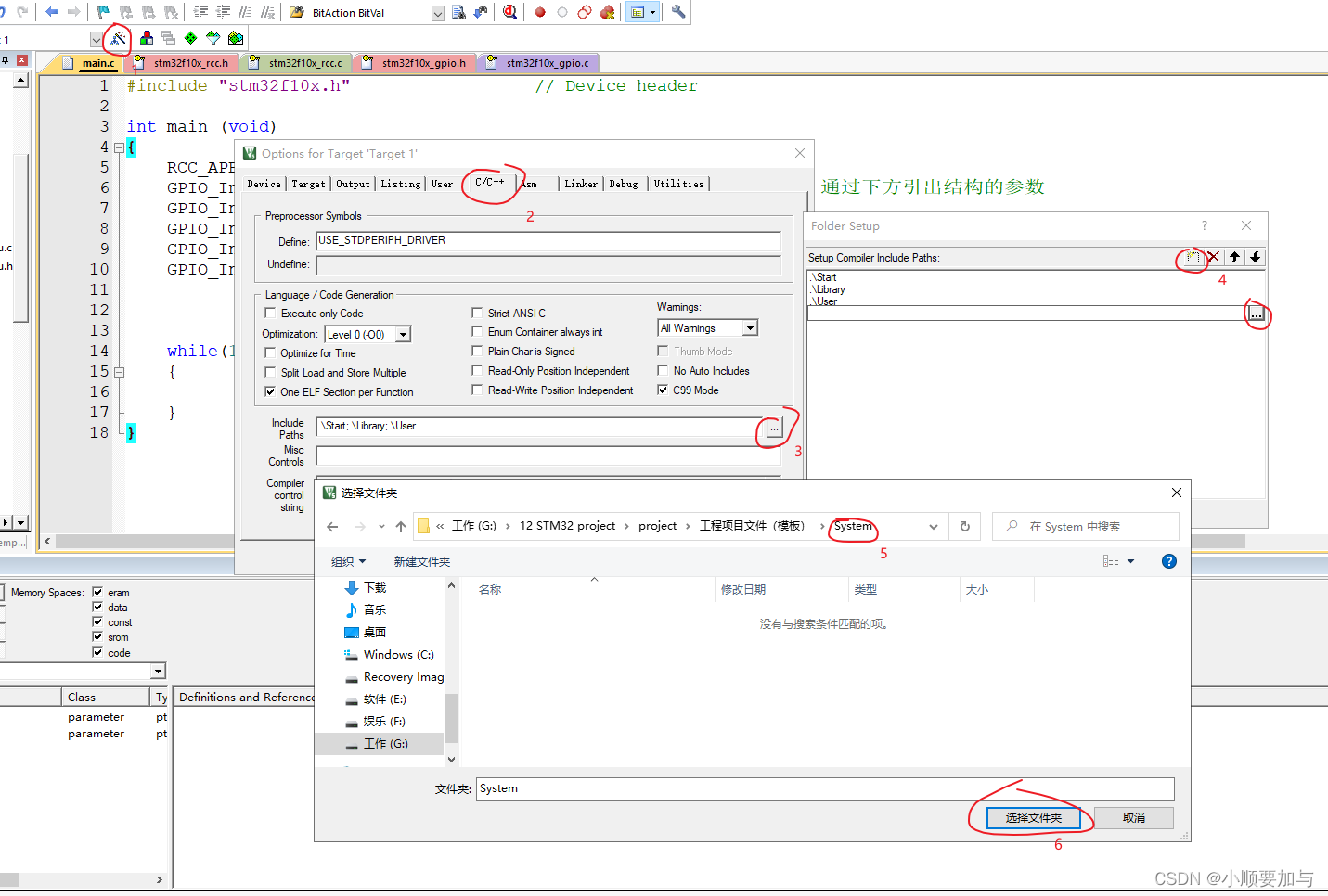Switch to the Linker tab
The image size is (1328, 896).
tap(580, 184)
